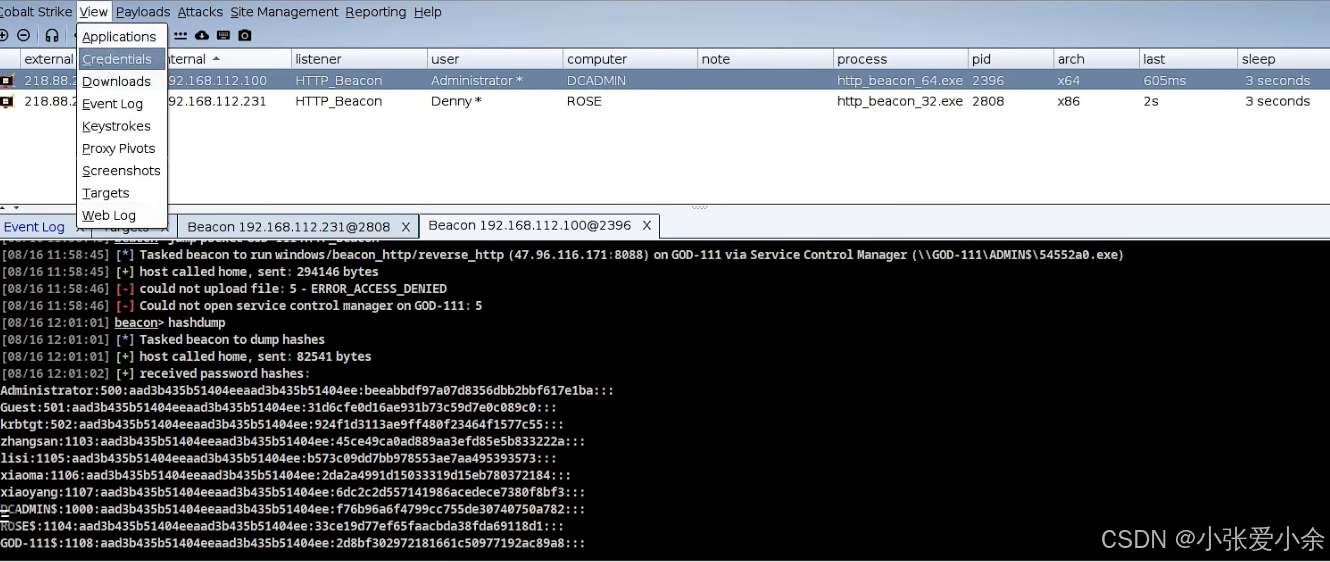The height and width of the screenshot is (562, 1330).
Task: Choose Credentials from the View dropdown
Action: click(x=122, y=59)
